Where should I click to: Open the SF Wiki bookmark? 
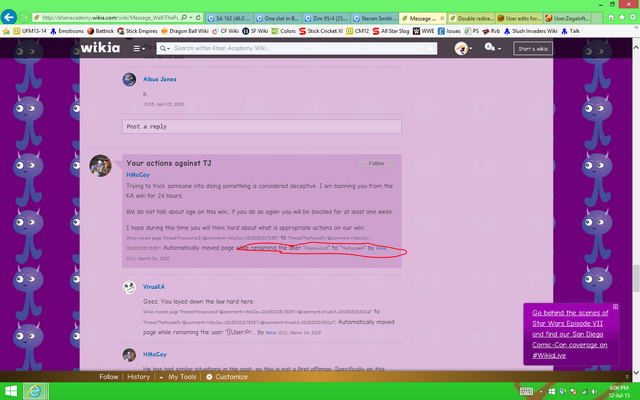tap(255, 31)
